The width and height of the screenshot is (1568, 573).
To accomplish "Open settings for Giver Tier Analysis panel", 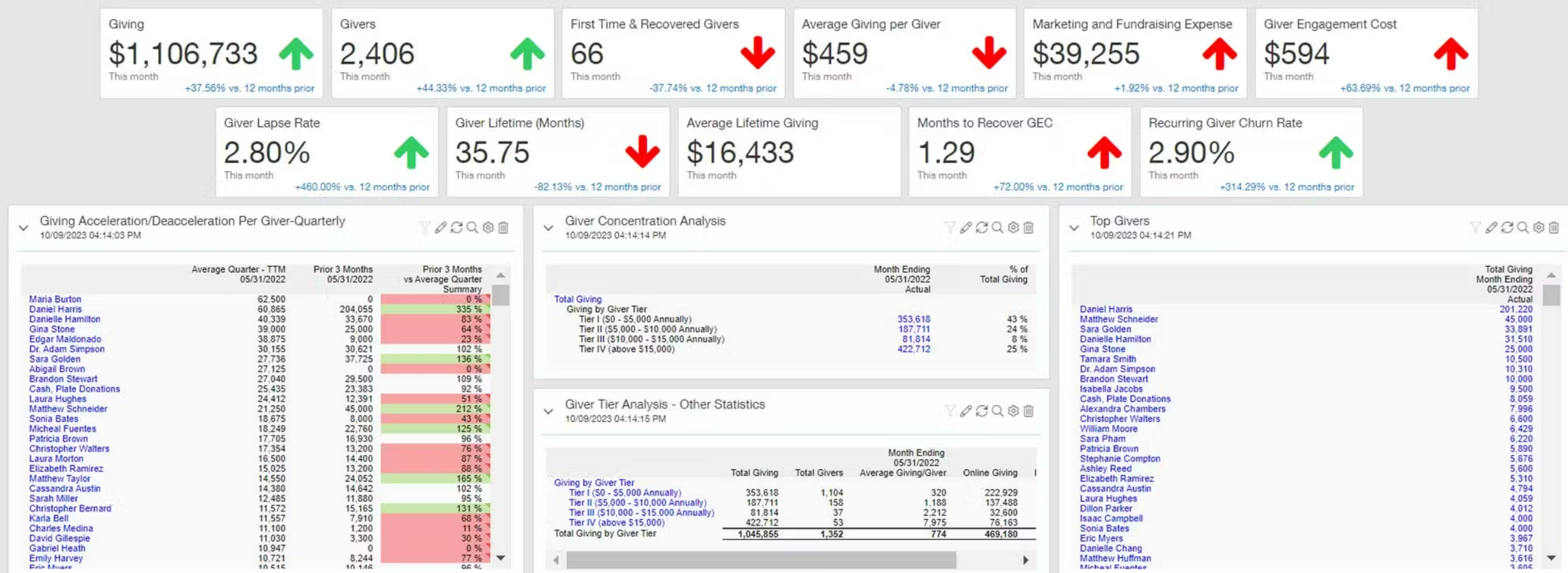I will coord(1013,411).
